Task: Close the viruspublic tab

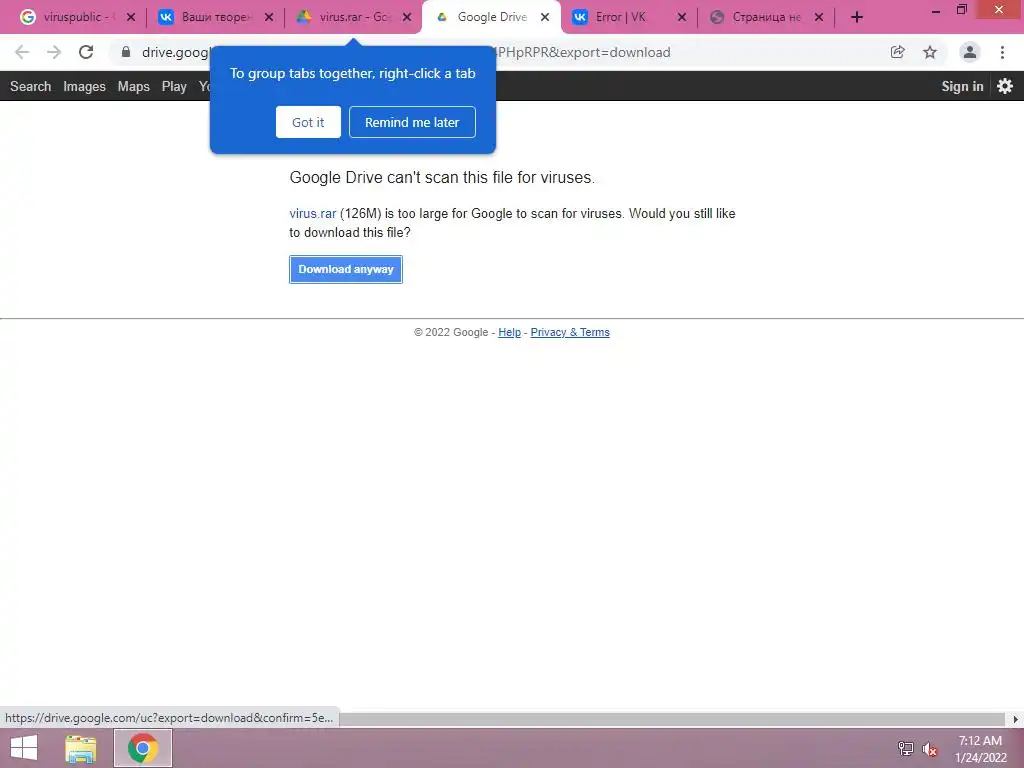Action: tap(131, 18)
